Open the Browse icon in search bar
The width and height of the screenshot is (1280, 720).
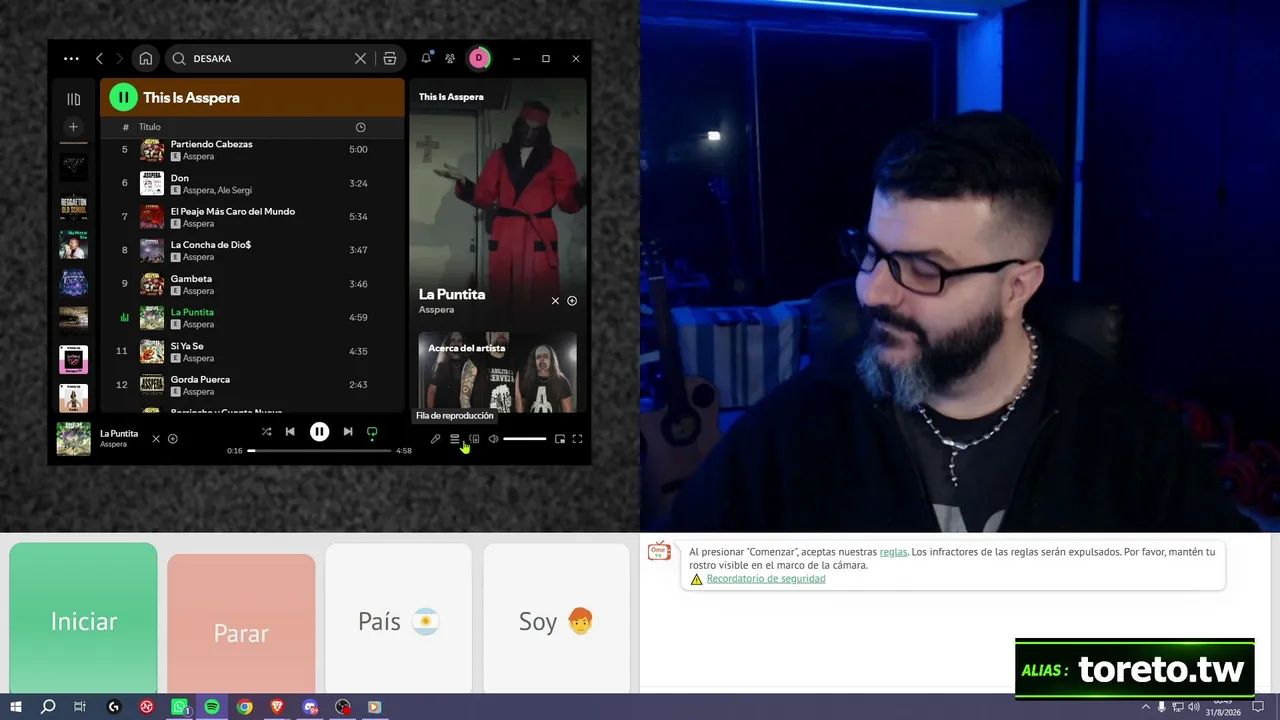(x=390, y=59)
